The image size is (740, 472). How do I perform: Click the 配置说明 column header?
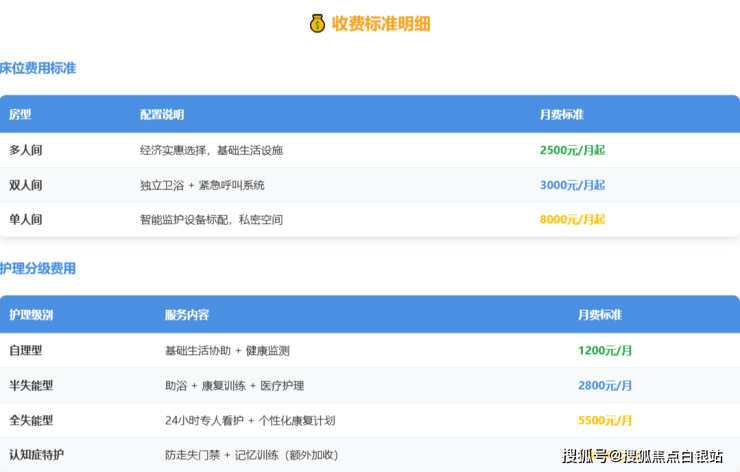pyautogui.click(x=162, y=115)
